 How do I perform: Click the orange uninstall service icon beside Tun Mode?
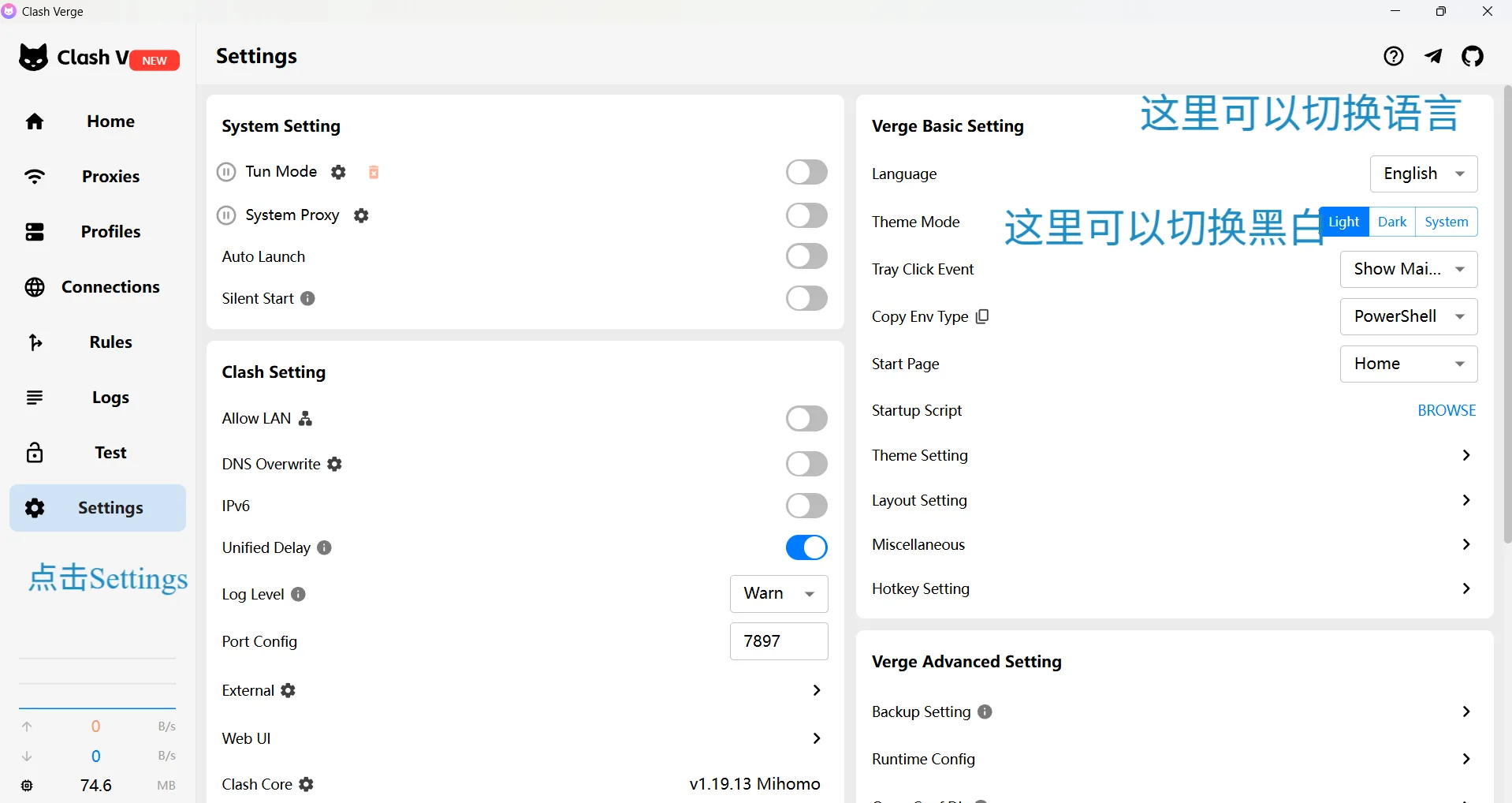pos(374,172)
